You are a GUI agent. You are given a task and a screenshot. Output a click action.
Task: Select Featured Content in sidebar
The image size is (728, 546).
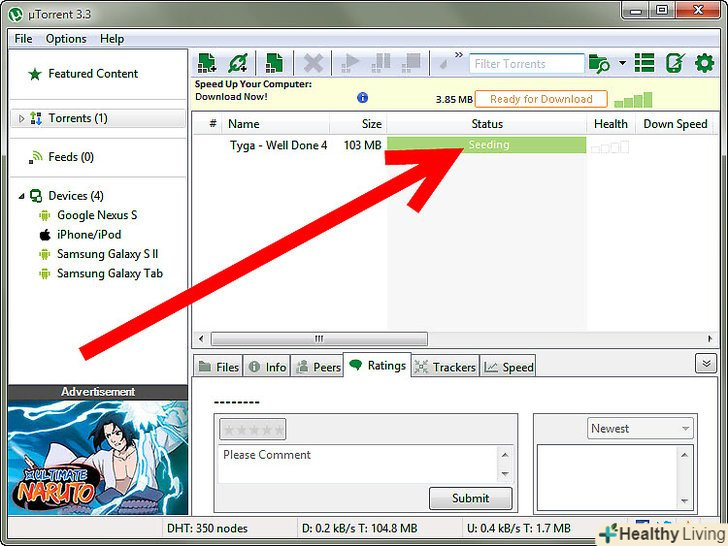(93, 74)
